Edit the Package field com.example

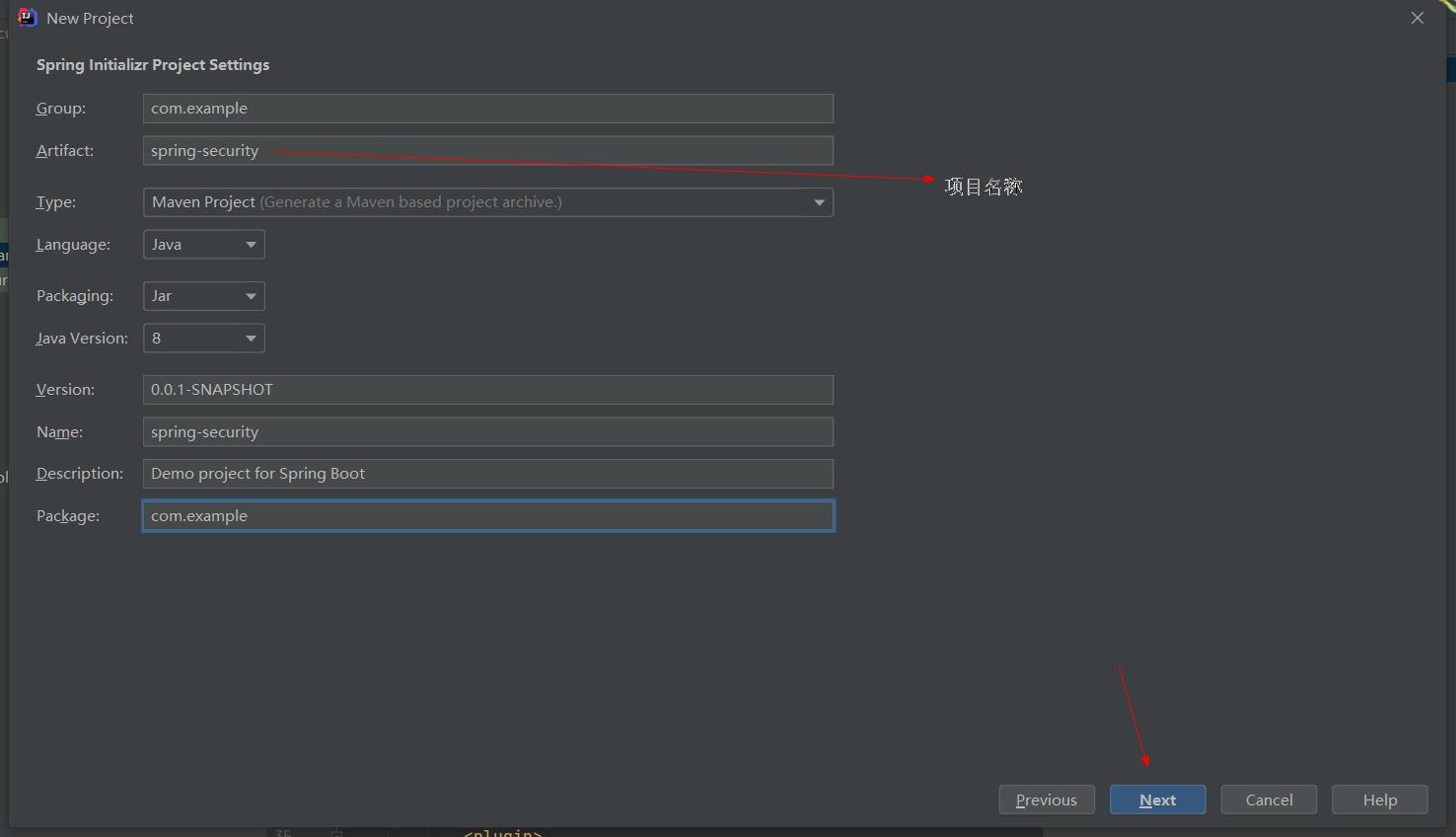click(488, 516)
